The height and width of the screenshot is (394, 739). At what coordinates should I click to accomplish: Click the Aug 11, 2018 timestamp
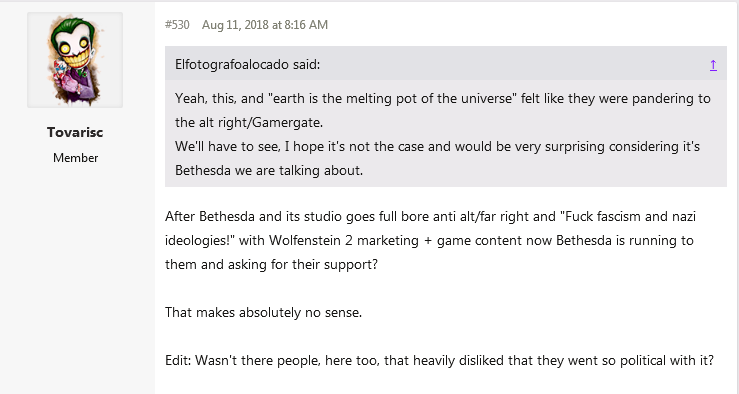(x=265, y=25)
